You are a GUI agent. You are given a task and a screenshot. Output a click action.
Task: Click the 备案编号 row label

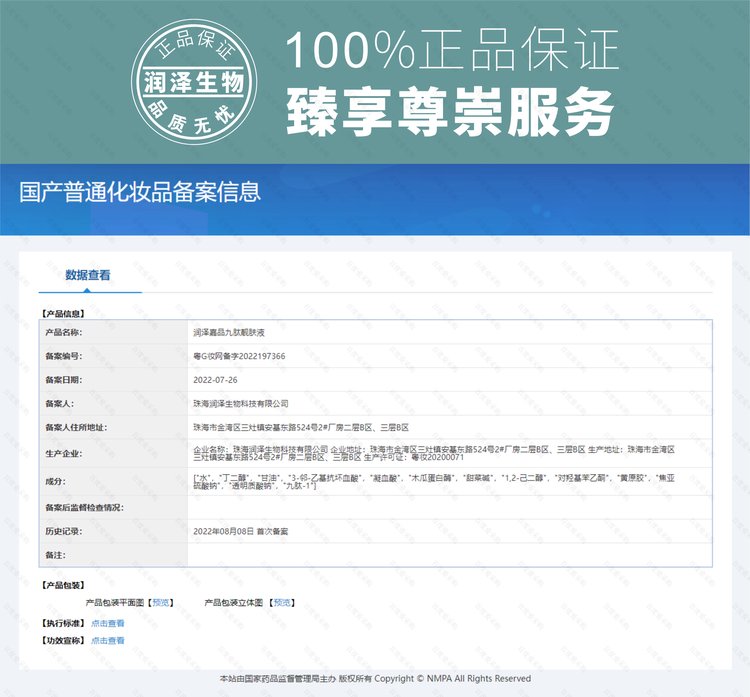coord(64,356)
